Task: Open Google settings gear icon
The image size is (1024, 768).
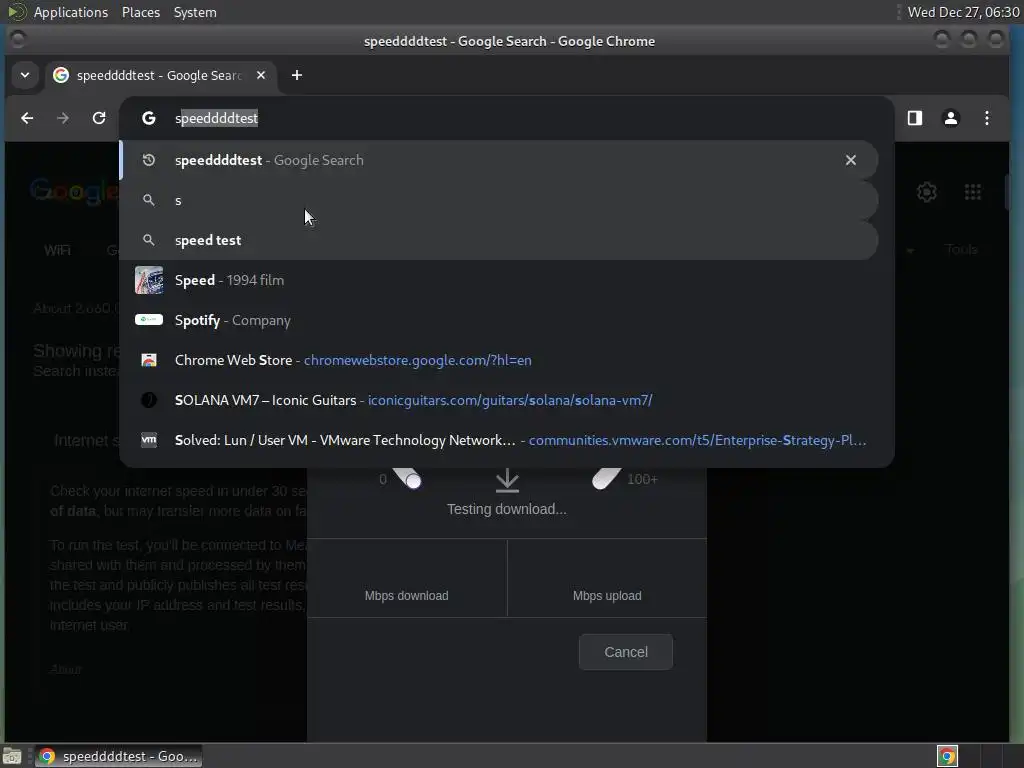Action: 927,192
